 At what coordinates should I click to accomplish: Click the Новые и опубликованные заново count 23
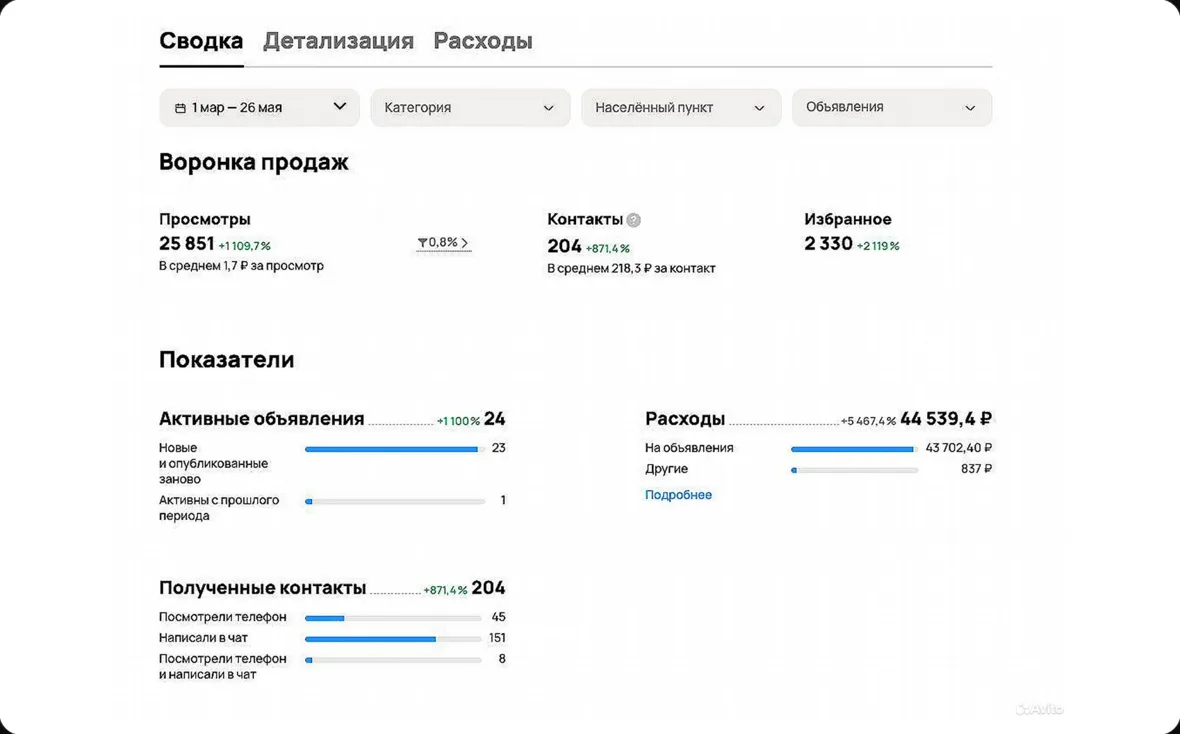498,448
